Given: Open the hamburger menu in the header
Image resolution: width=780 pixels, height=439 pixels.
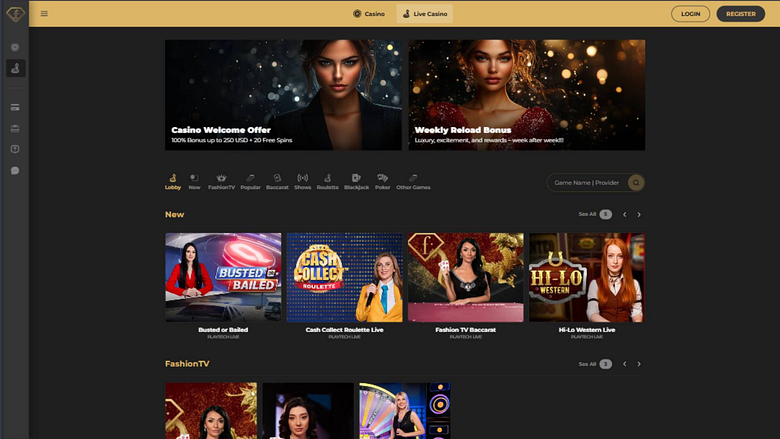Looking at the screenshot, I should tap(44, 14).
